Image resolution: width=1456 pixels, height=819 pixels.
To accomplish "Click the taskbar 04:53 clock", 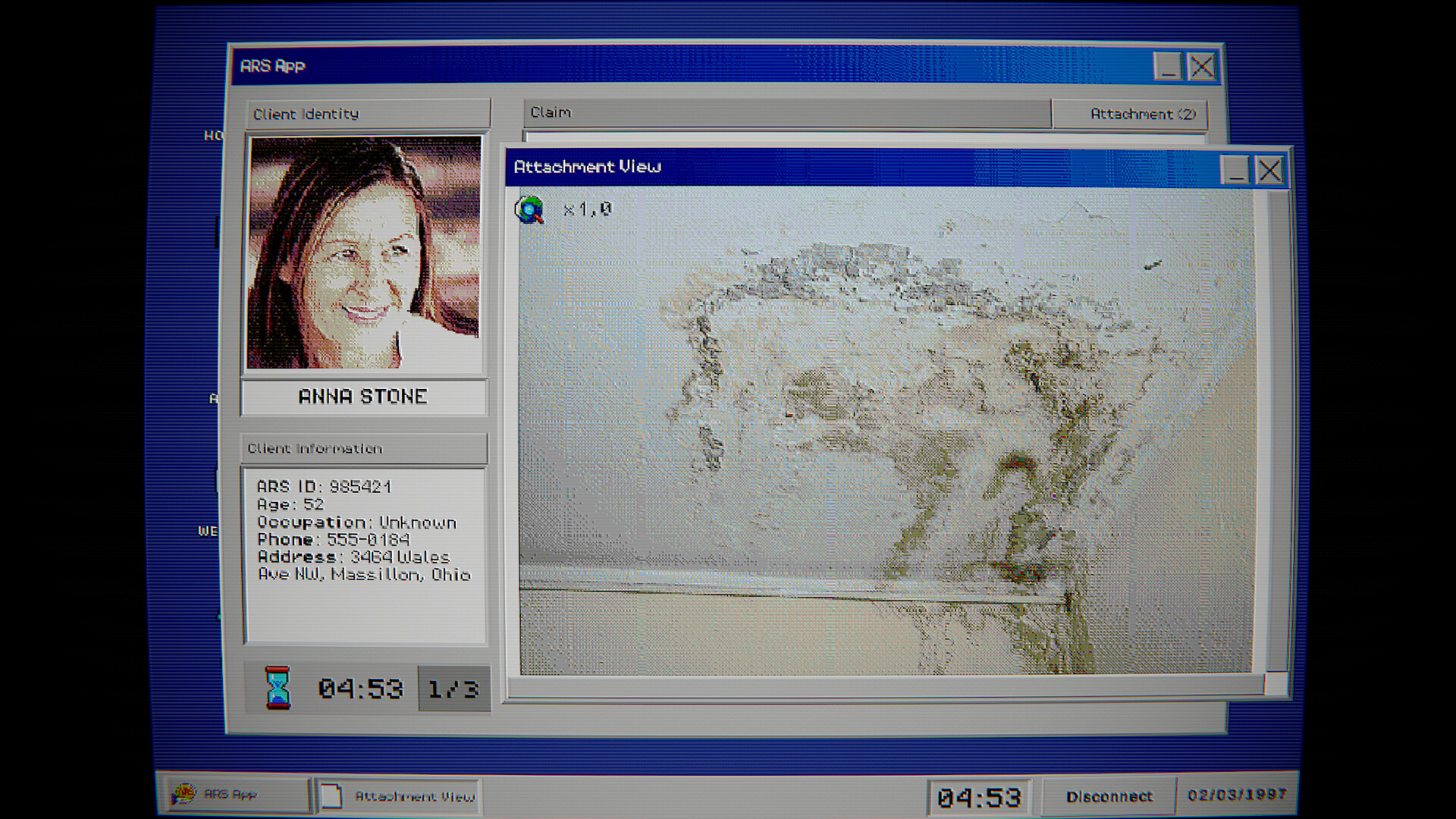I will [x=979, y=798].
